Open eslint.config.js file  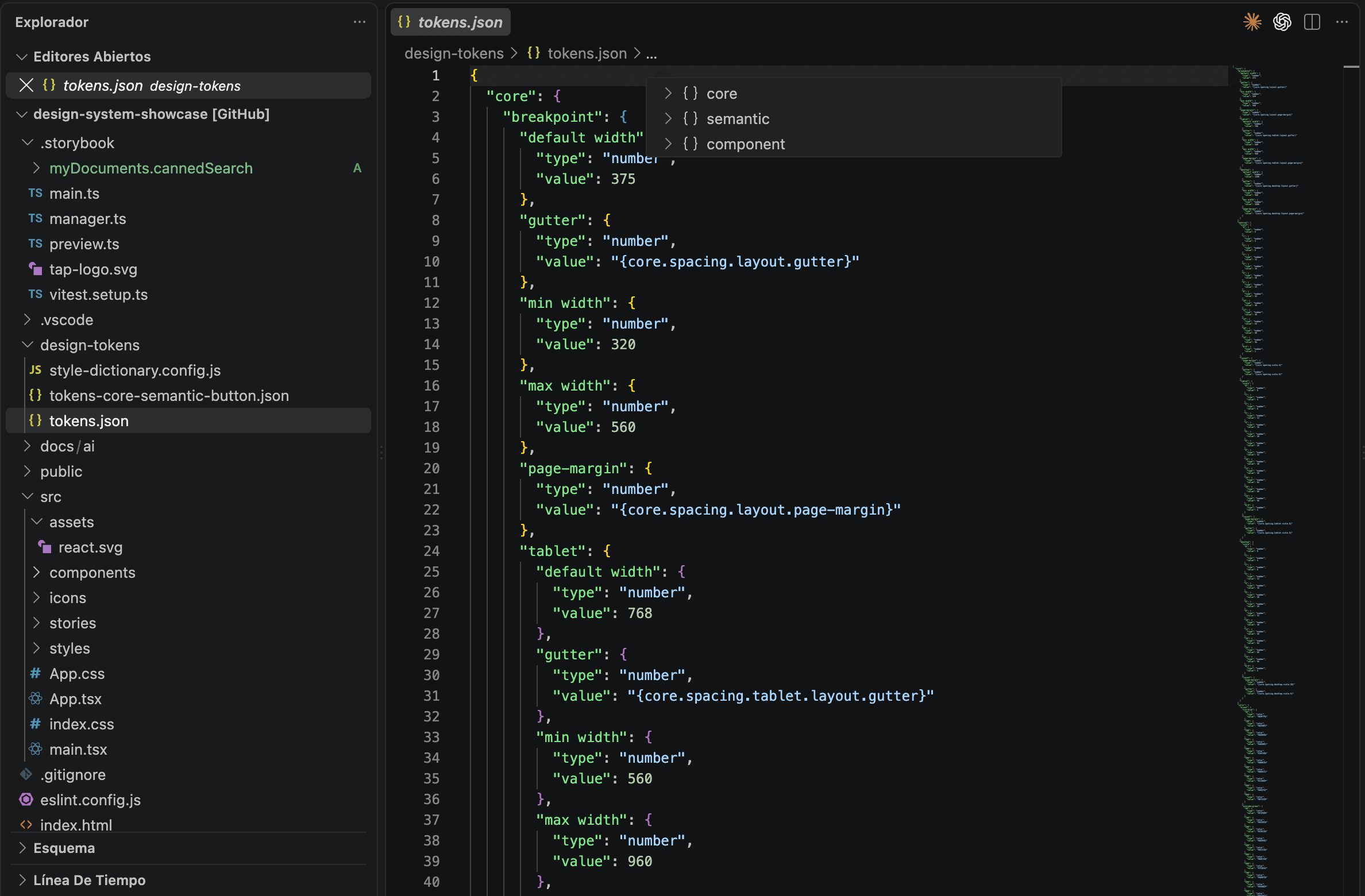click(x=188, y=800)
